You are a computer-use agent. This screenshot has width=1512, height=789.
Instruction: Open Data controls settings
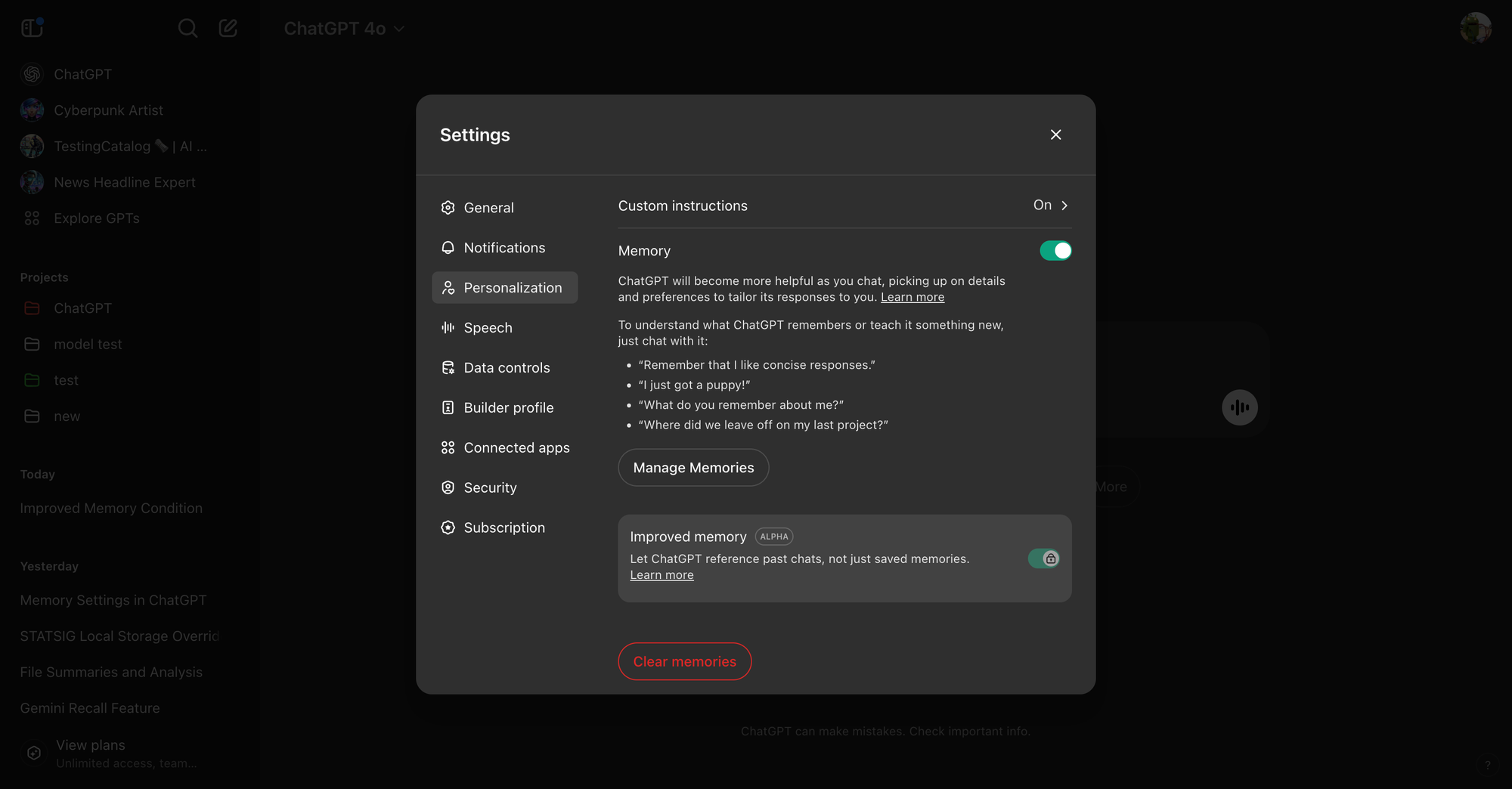(504, 367)
